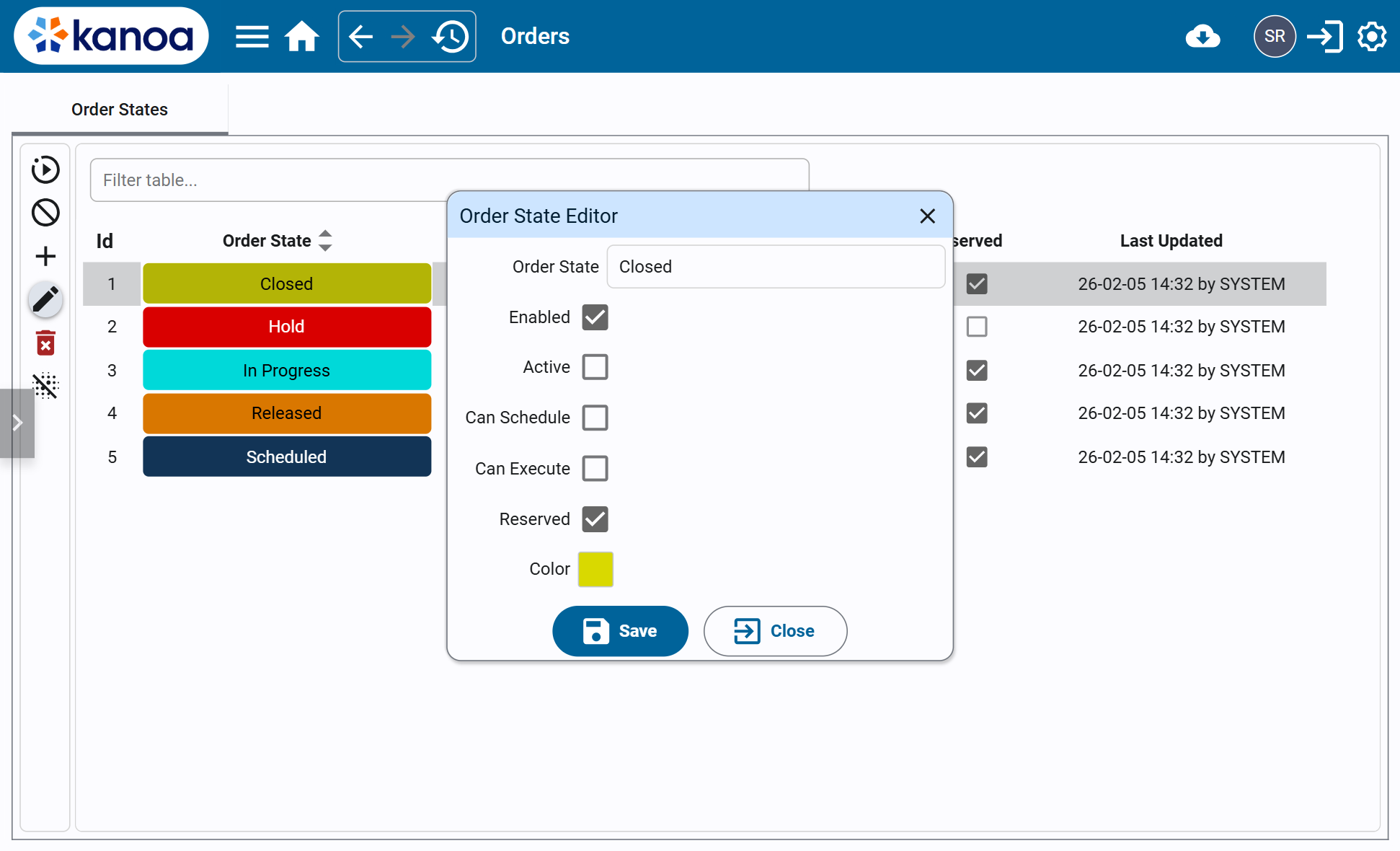The width and height of the screenshot is (1400, 851).
Task: Close the Order State Editor via Close button
Action: (775, 631)
